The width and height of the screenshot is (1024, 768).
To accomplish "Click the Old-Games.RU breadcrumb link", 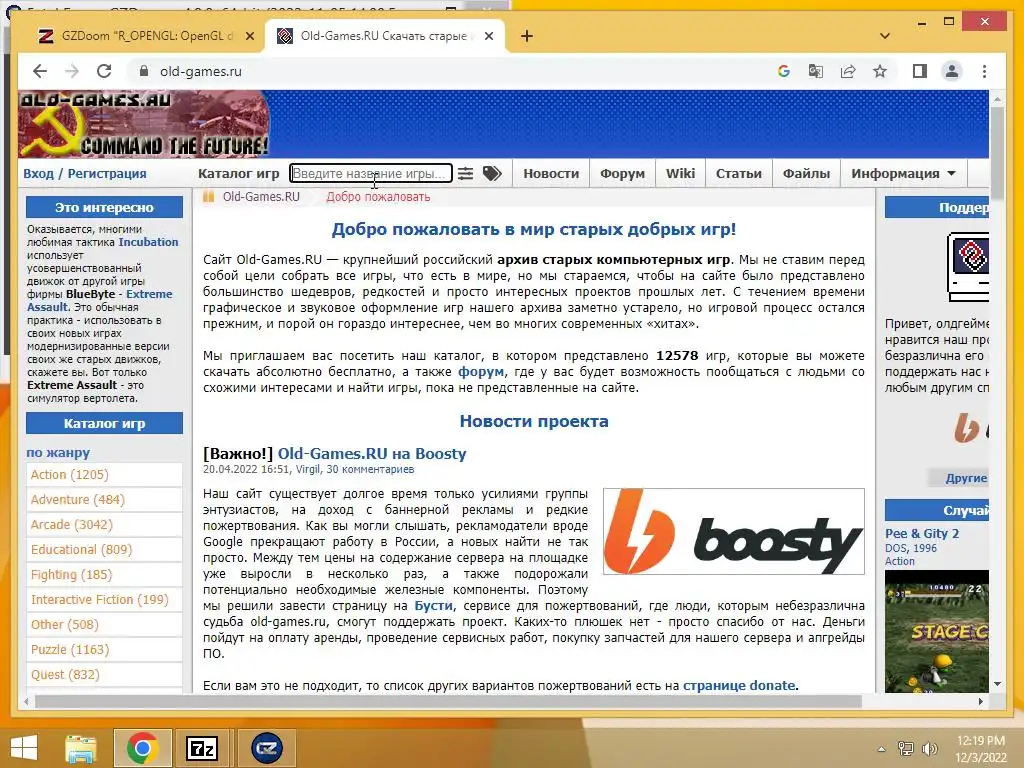I will [x=261, y=197].
